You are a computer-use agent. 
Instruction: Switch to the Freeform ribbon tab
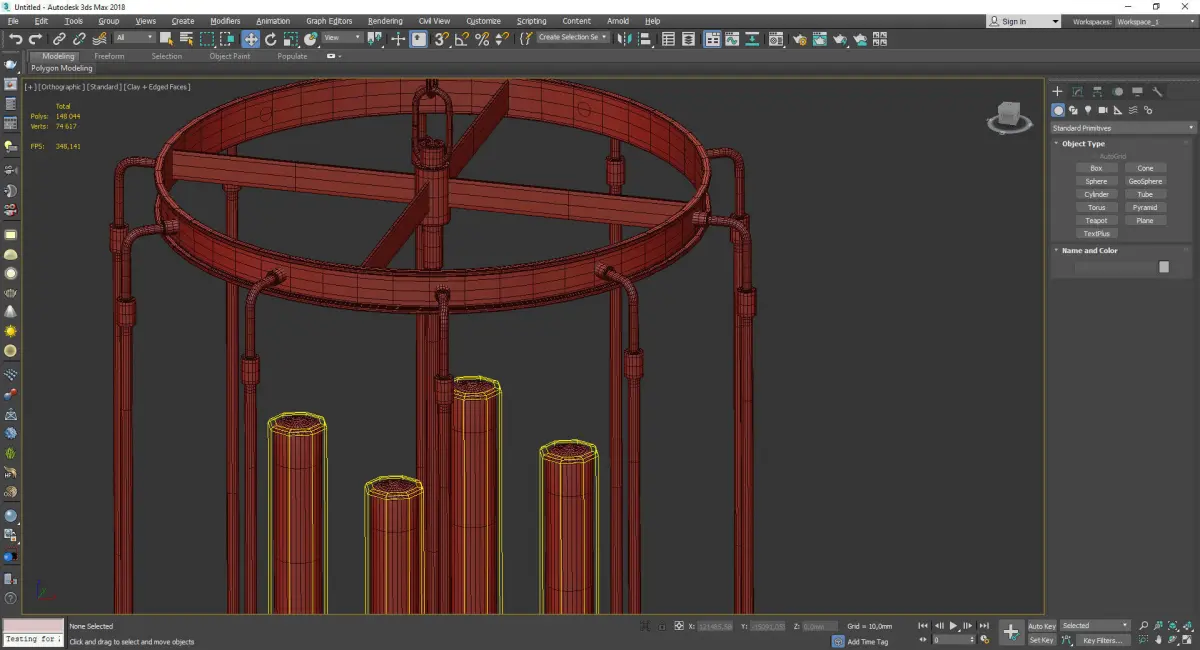point(109,56)
